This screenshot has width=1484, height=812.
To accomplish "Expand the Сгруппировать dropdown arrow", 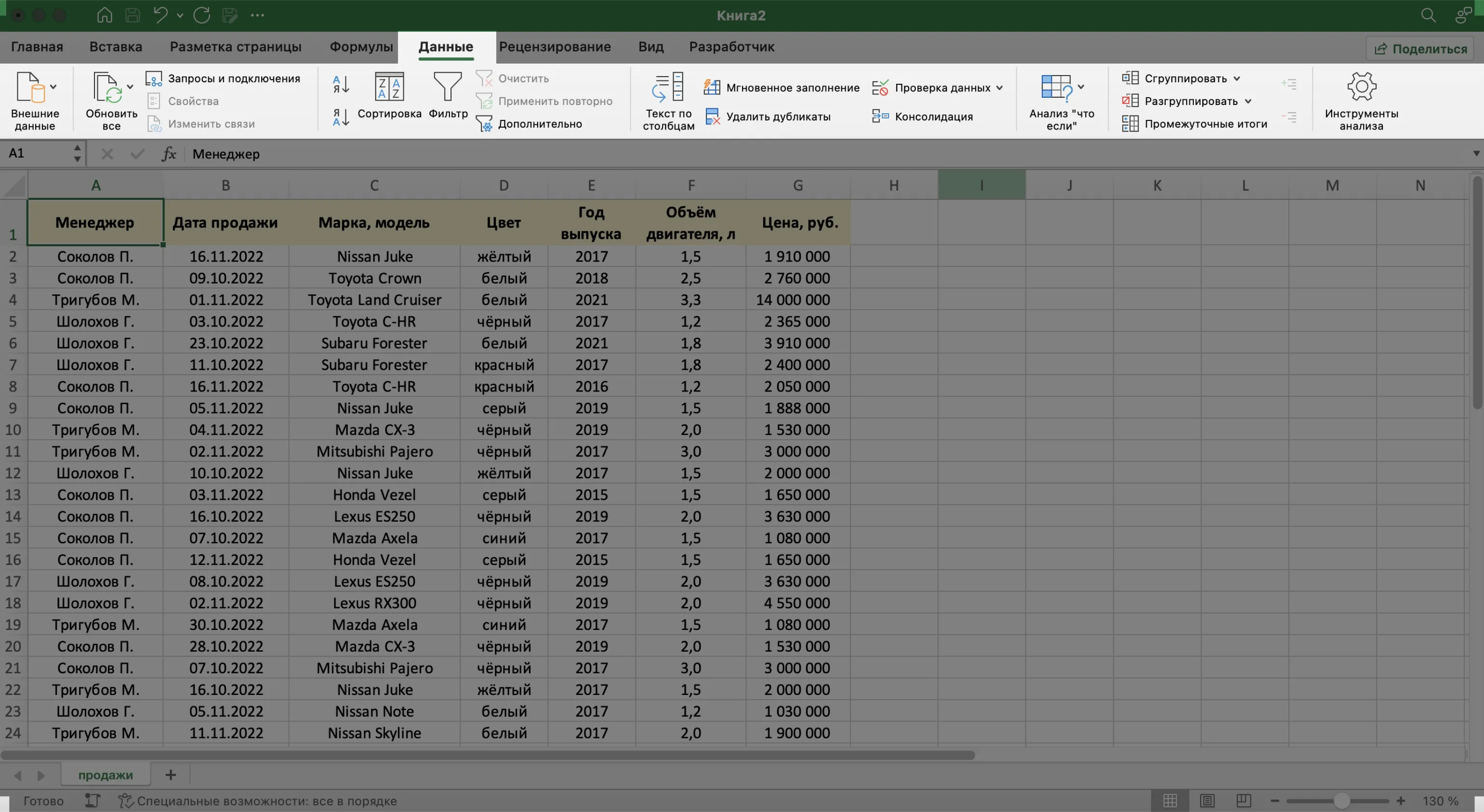I will tap(1236, 79).
